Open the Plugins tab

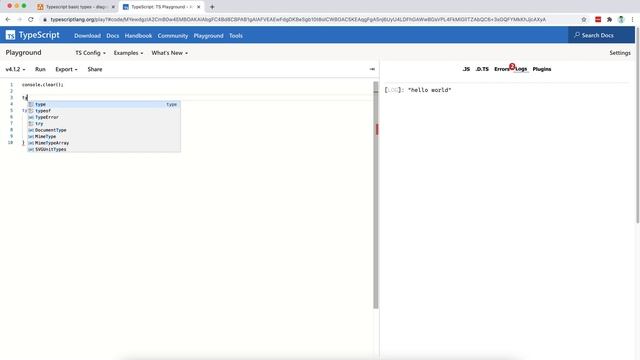(542, 69)
